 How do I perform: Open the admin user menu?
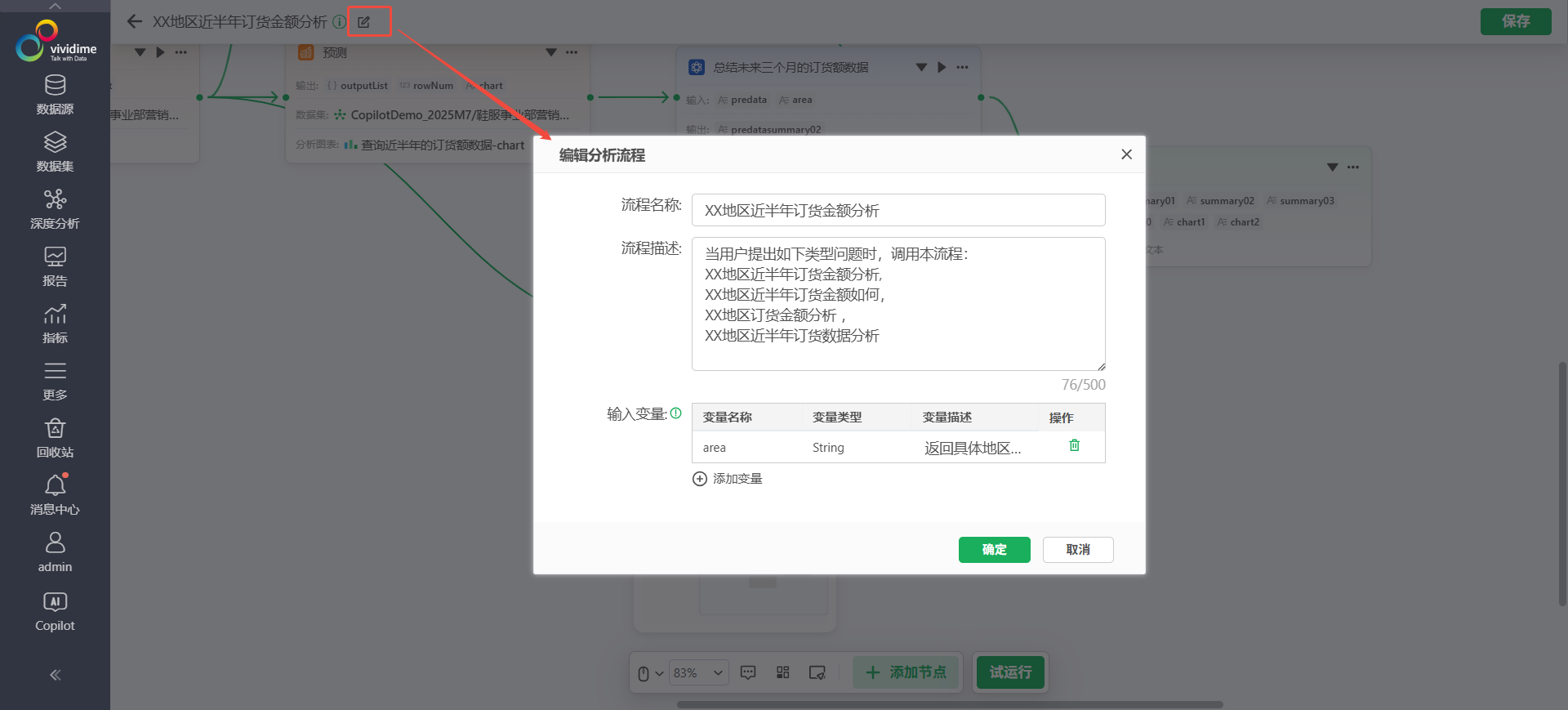pos(55,552)
